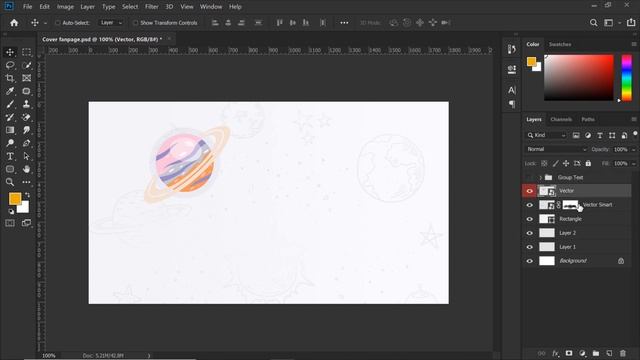Hide the Layer 2 layer

click(530, 233)
